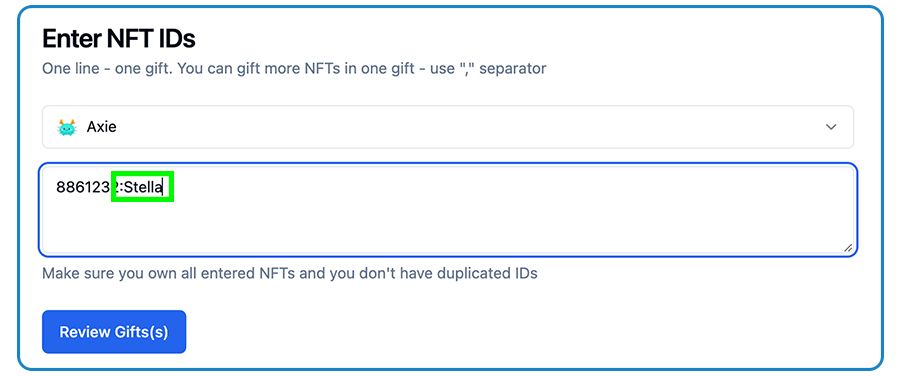Focus the NFT IDs text area
Image resolution: width=900 pixels, height=376 pixels.
coord(448,210)
